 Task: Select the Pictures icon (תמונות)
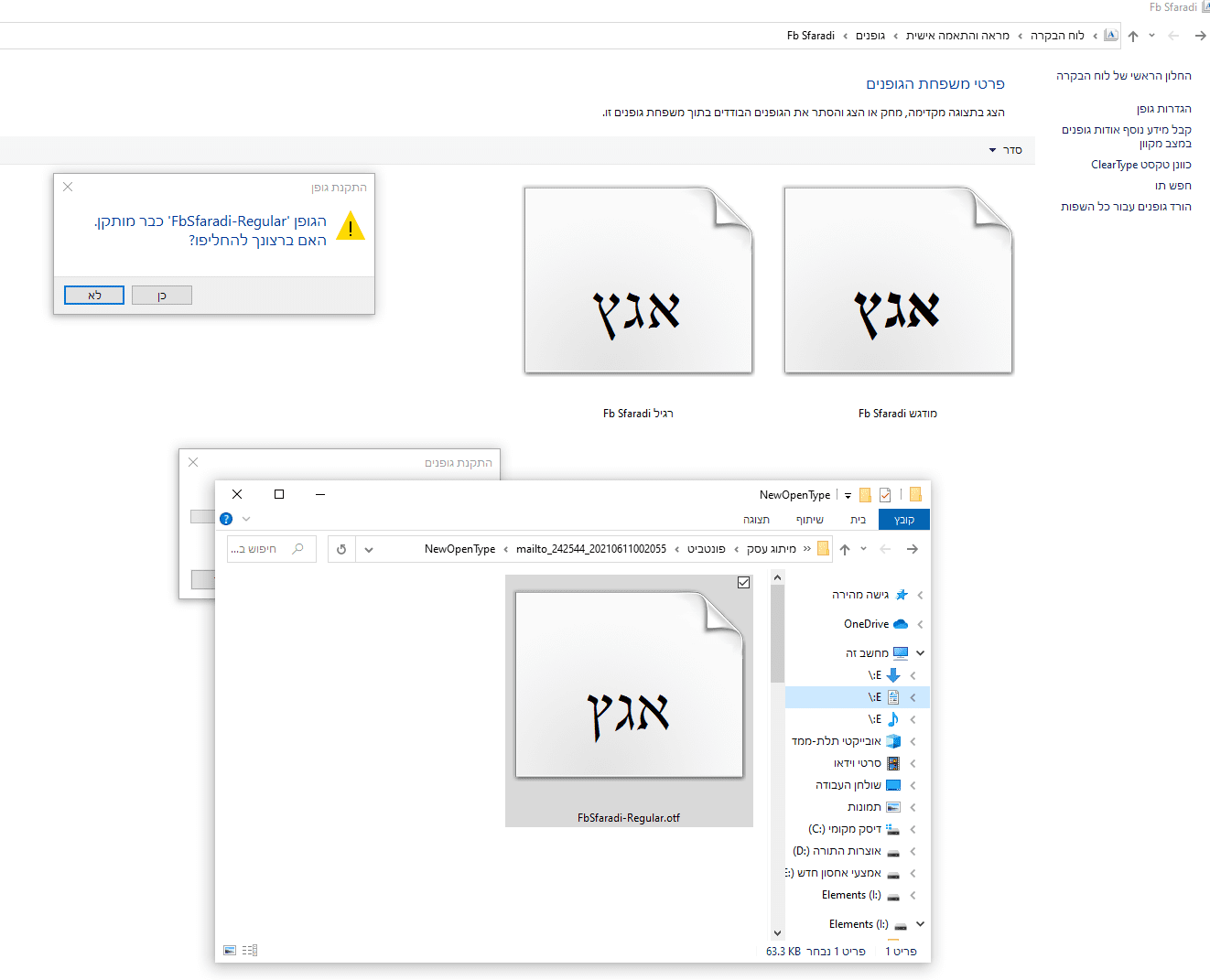point(893,807)
